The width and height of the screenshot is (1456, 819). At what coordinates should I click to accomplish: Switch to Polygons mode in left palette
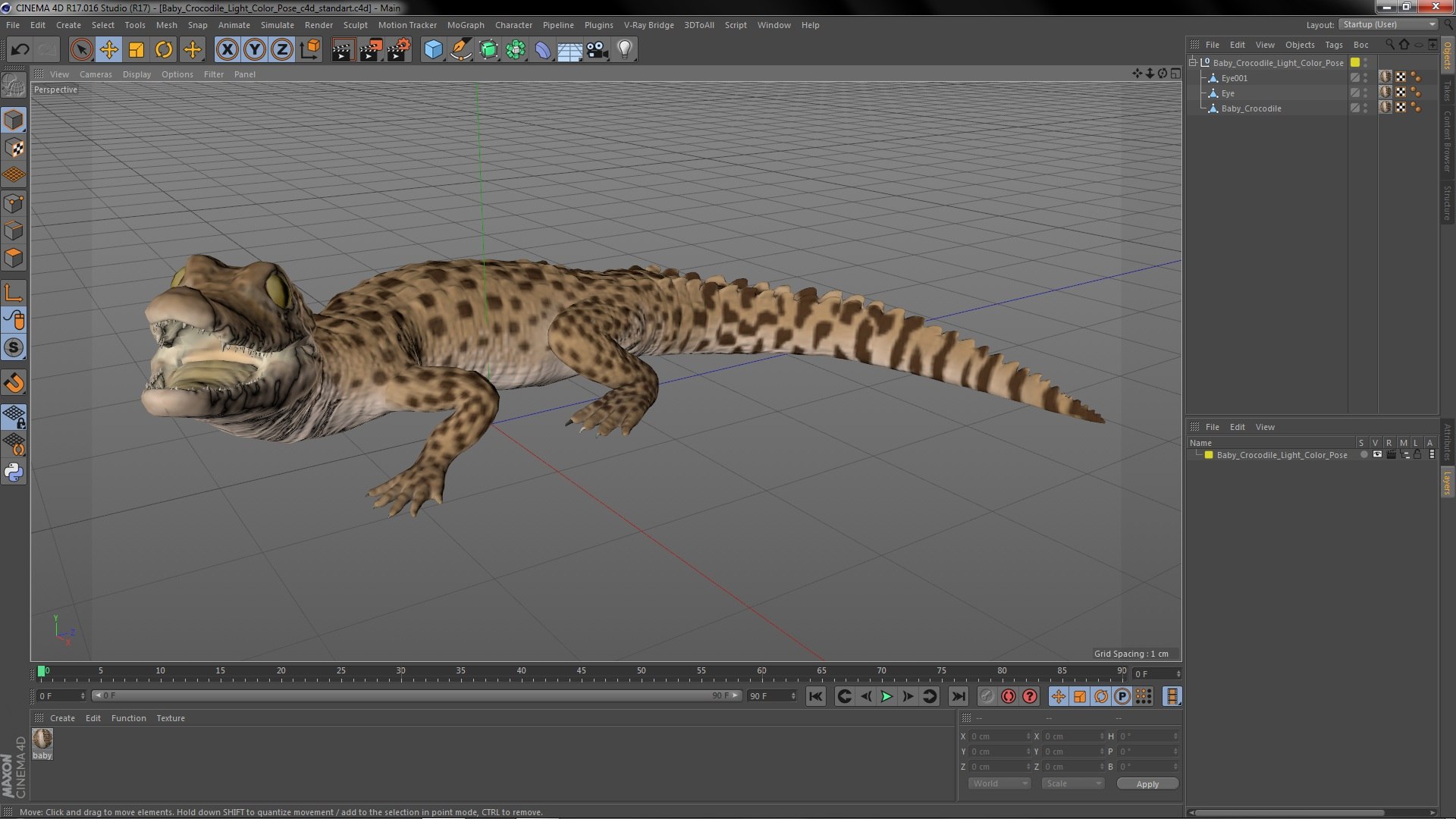point(14,258)
